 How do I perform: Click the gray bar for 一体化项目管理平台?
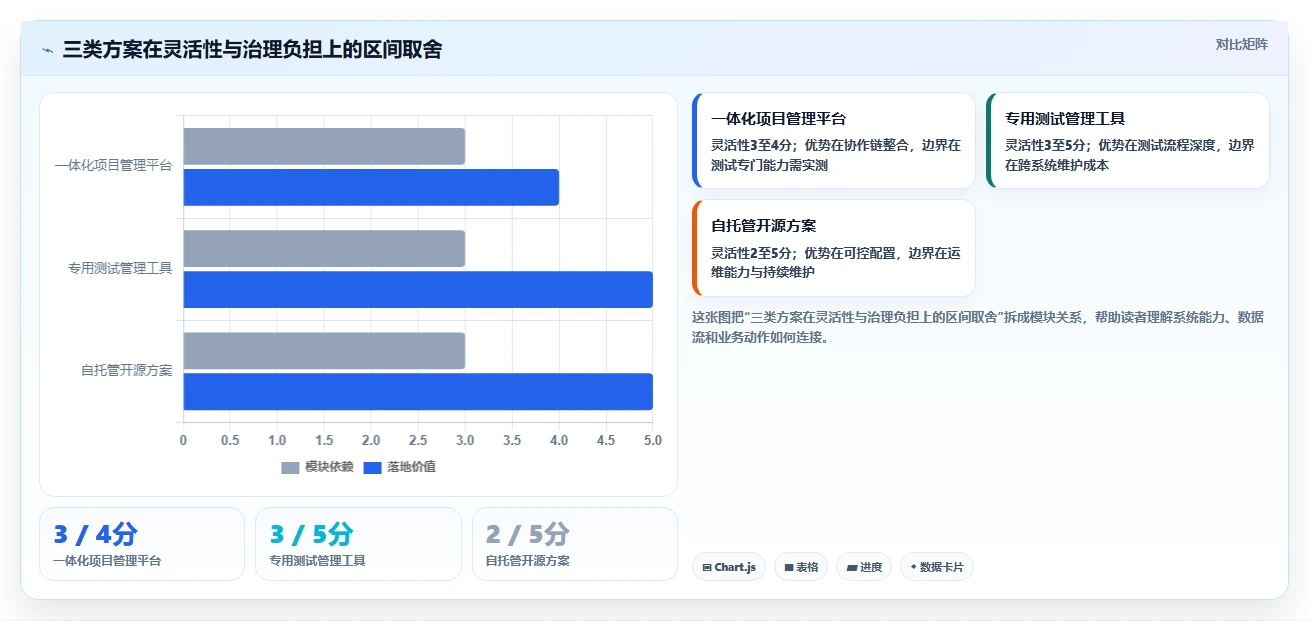(324, 146)
